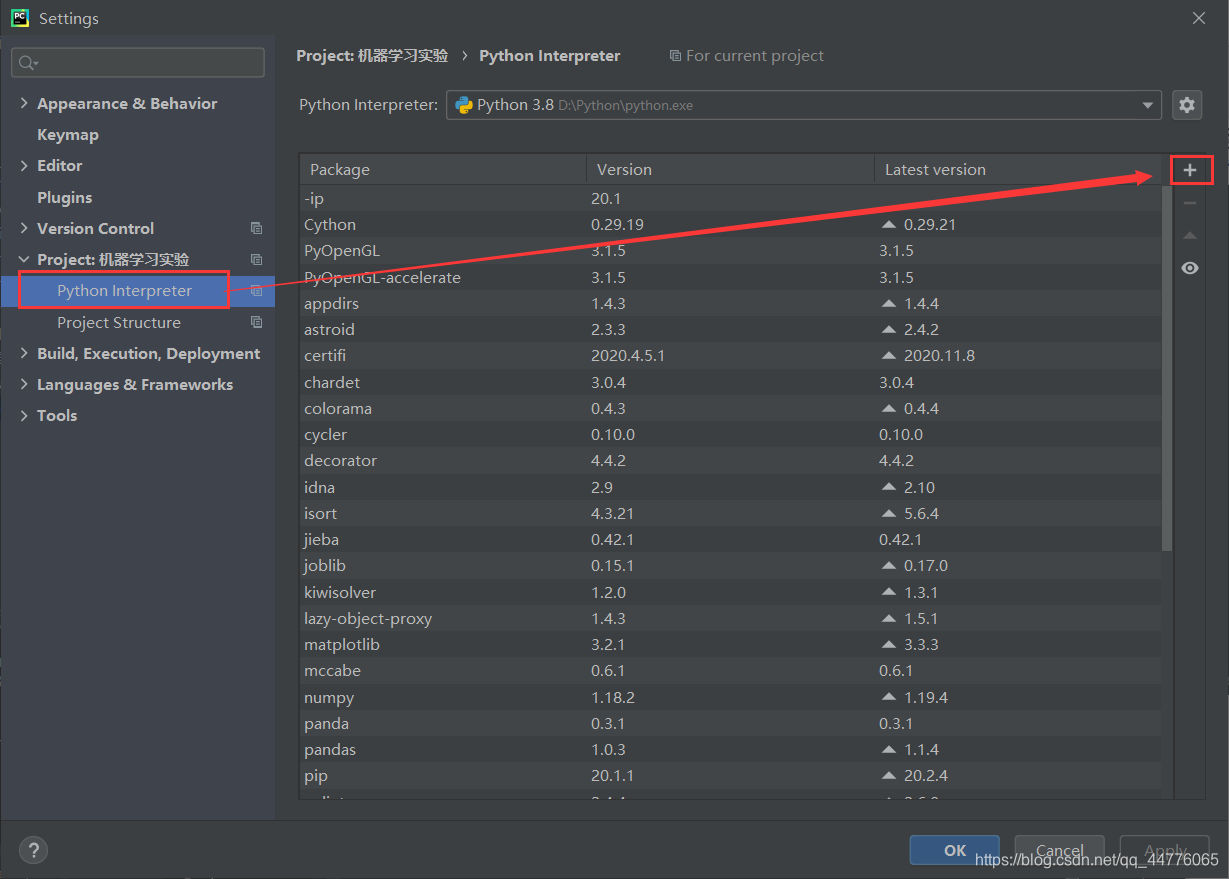
Task: Select the astroid package row
Action: click(x=730, y=329)
